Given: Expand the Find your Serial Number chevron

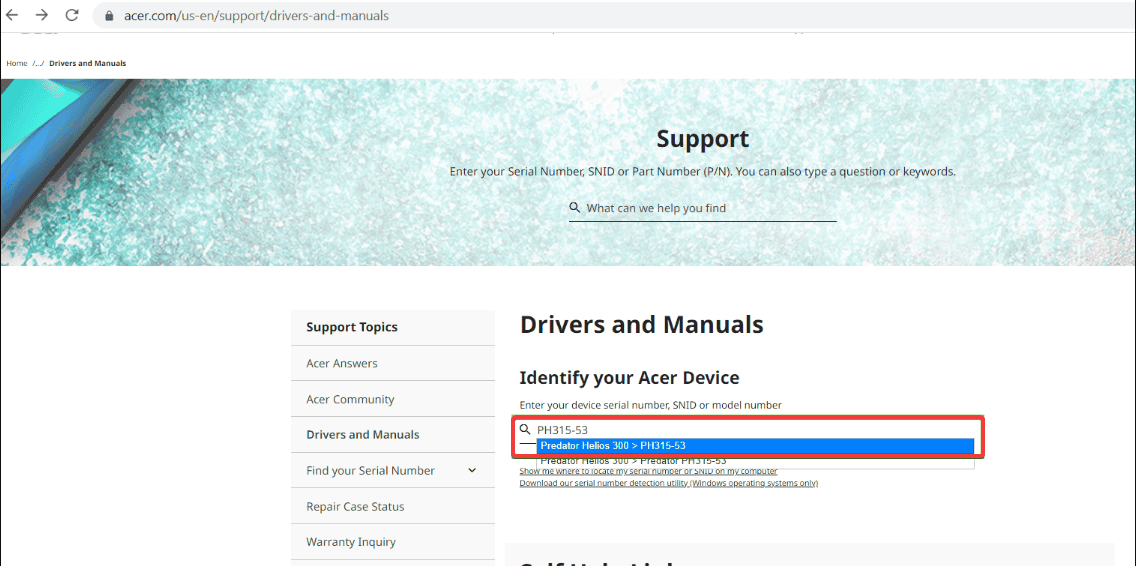Looking at the screenshot, I should coord(472,470).
